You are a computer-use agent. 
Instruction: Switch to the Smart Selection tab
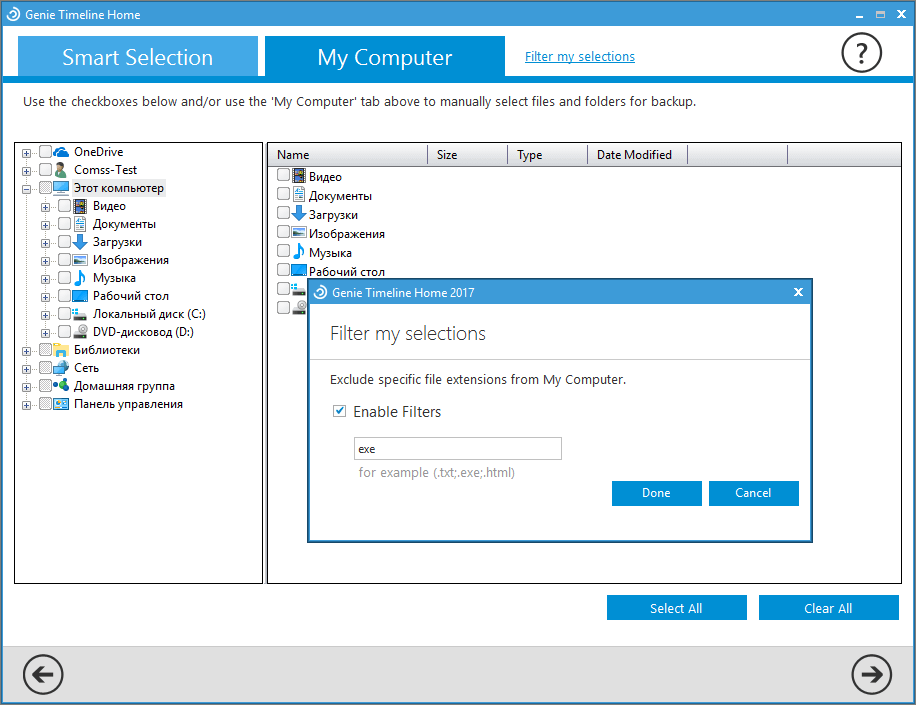click(x=138, y=57)
